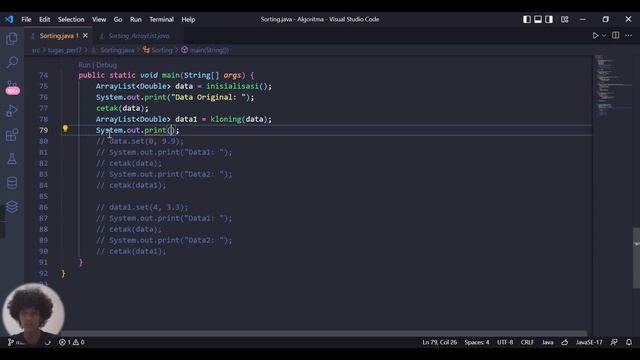
Task: Open the Database view icon
Action: click(12, 182)
